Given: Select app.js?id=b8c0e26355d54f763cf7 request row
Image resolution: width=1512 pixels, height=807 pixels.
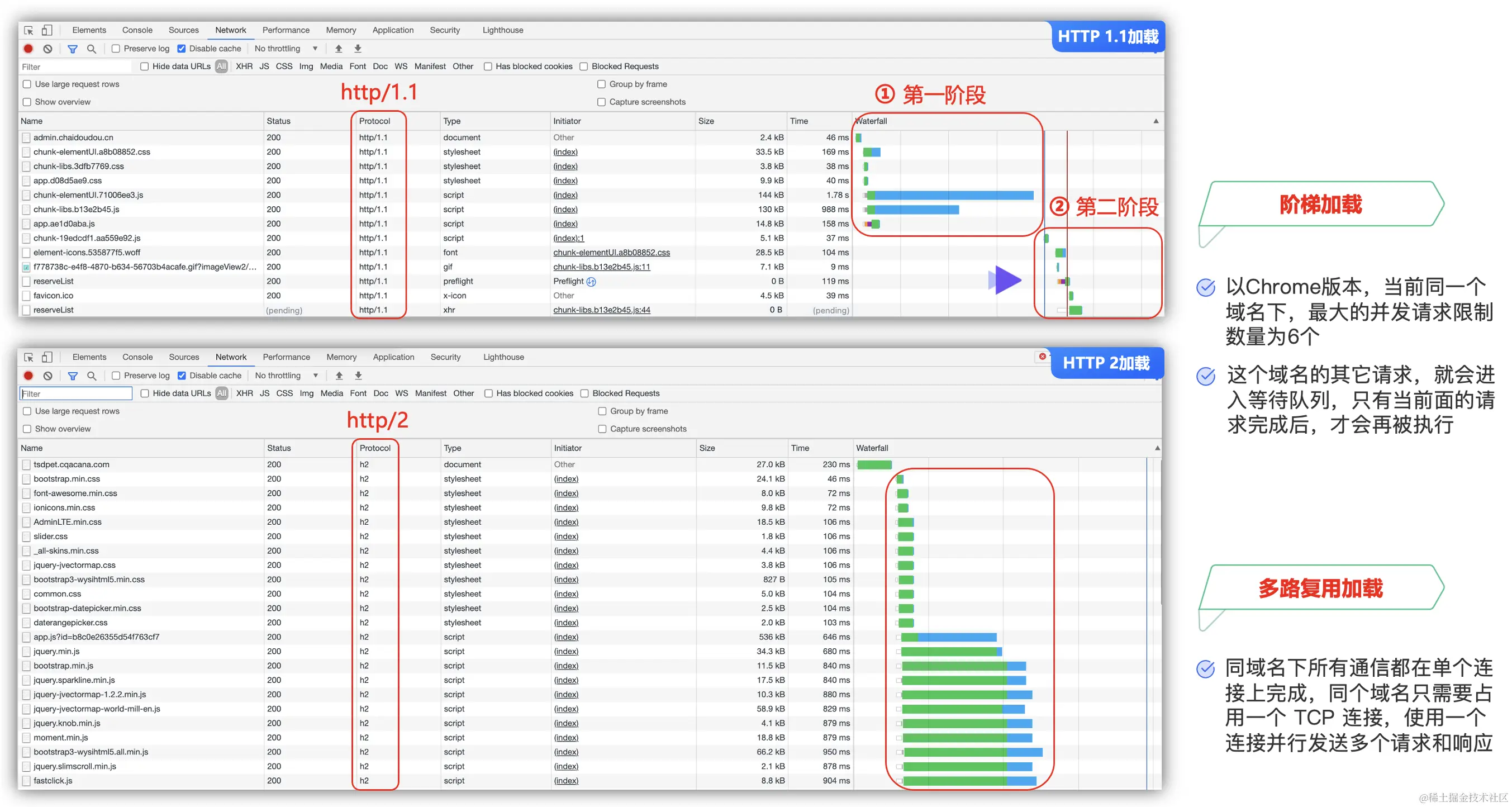Looking at the screenshot, I should [x=590, y=637].
